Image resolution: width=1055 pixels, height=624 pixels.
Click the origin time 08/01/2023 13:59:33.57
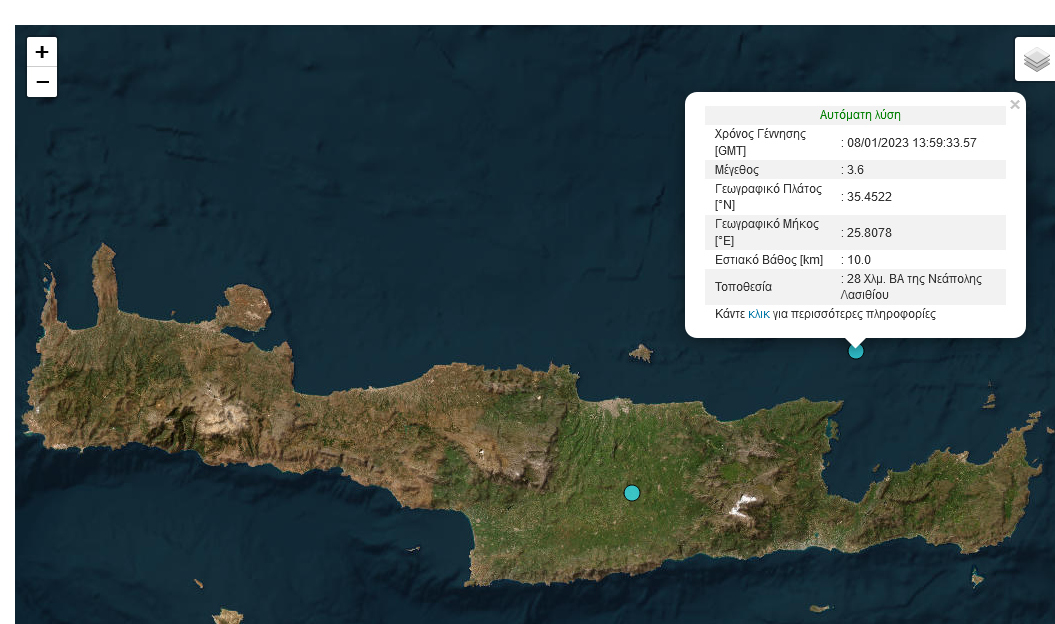click(911, 143)
